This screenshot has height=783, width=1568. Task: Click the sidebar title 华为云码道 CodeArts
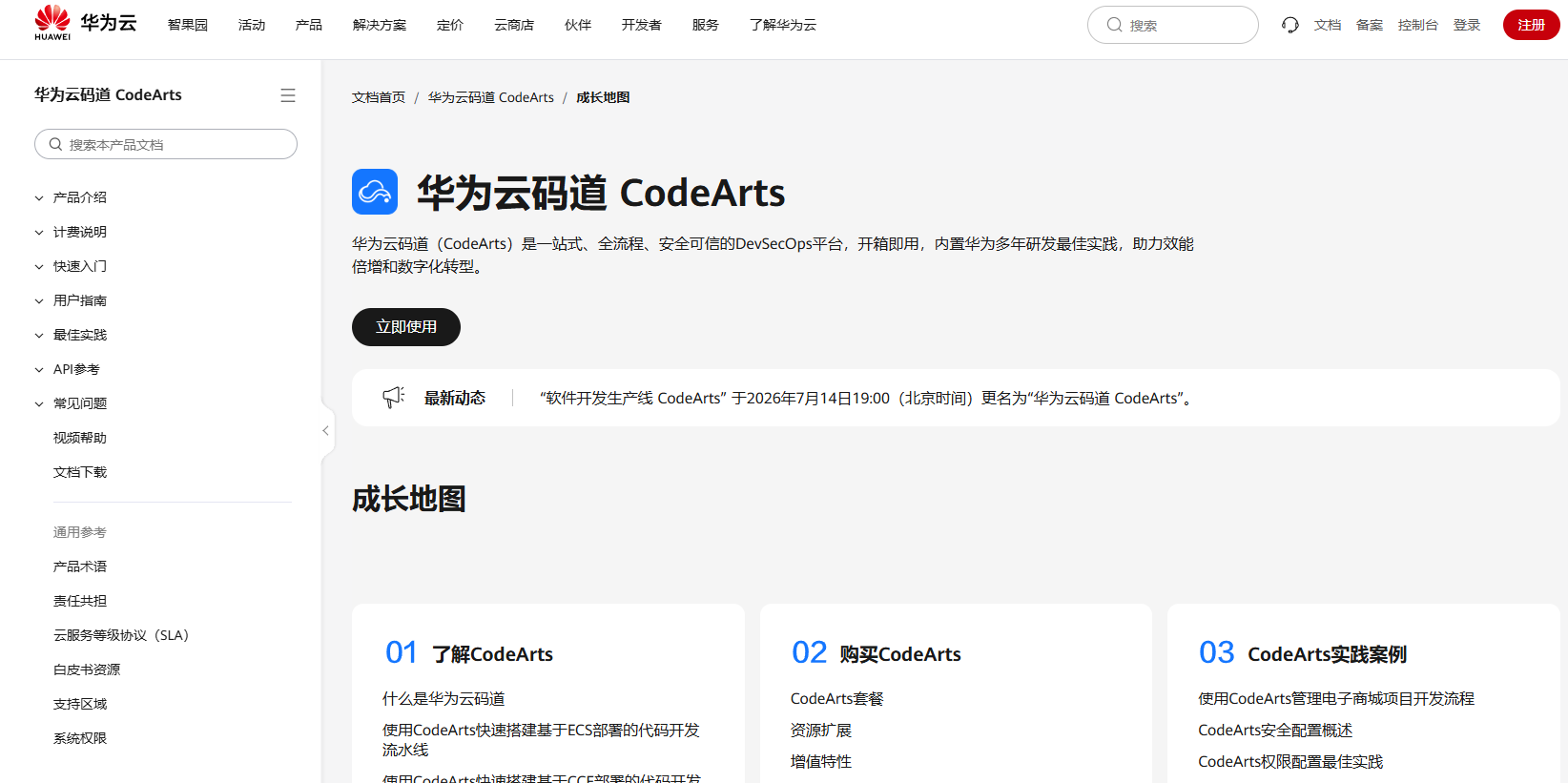point(108,95)
